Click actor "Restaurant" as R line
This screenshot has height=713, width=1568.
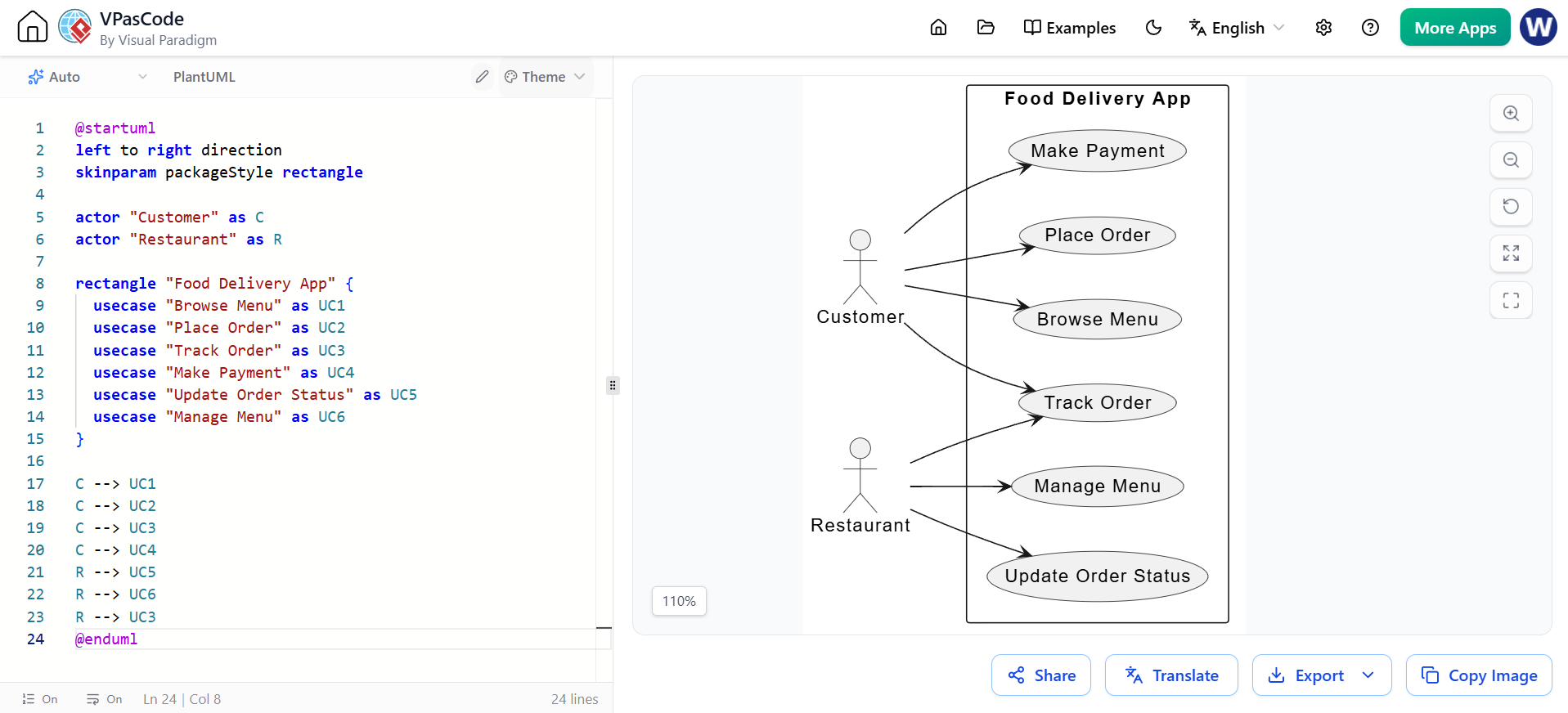pyautogui.click(x=178, y=239)
